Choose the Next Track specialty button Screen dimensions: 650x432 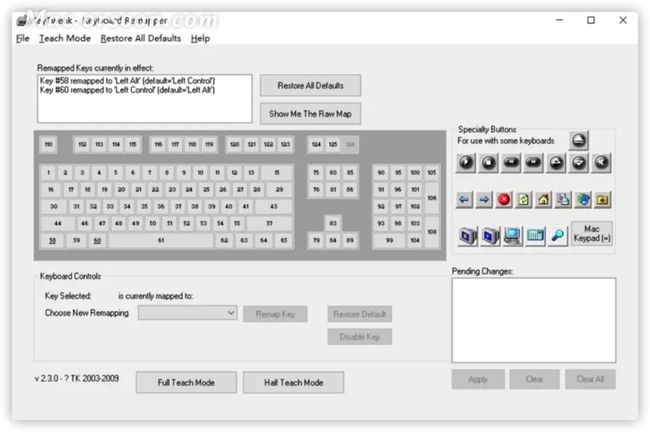click(x=534, y=163)
